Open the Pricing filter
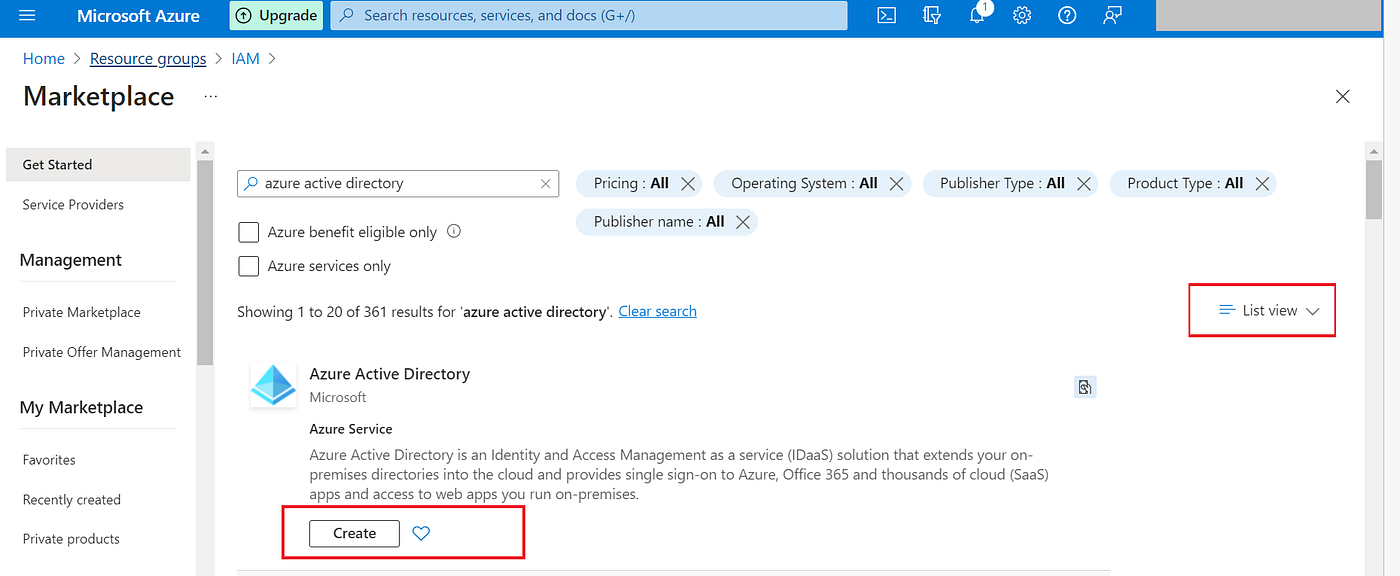Screen dimensions: 1400x576 631,184
